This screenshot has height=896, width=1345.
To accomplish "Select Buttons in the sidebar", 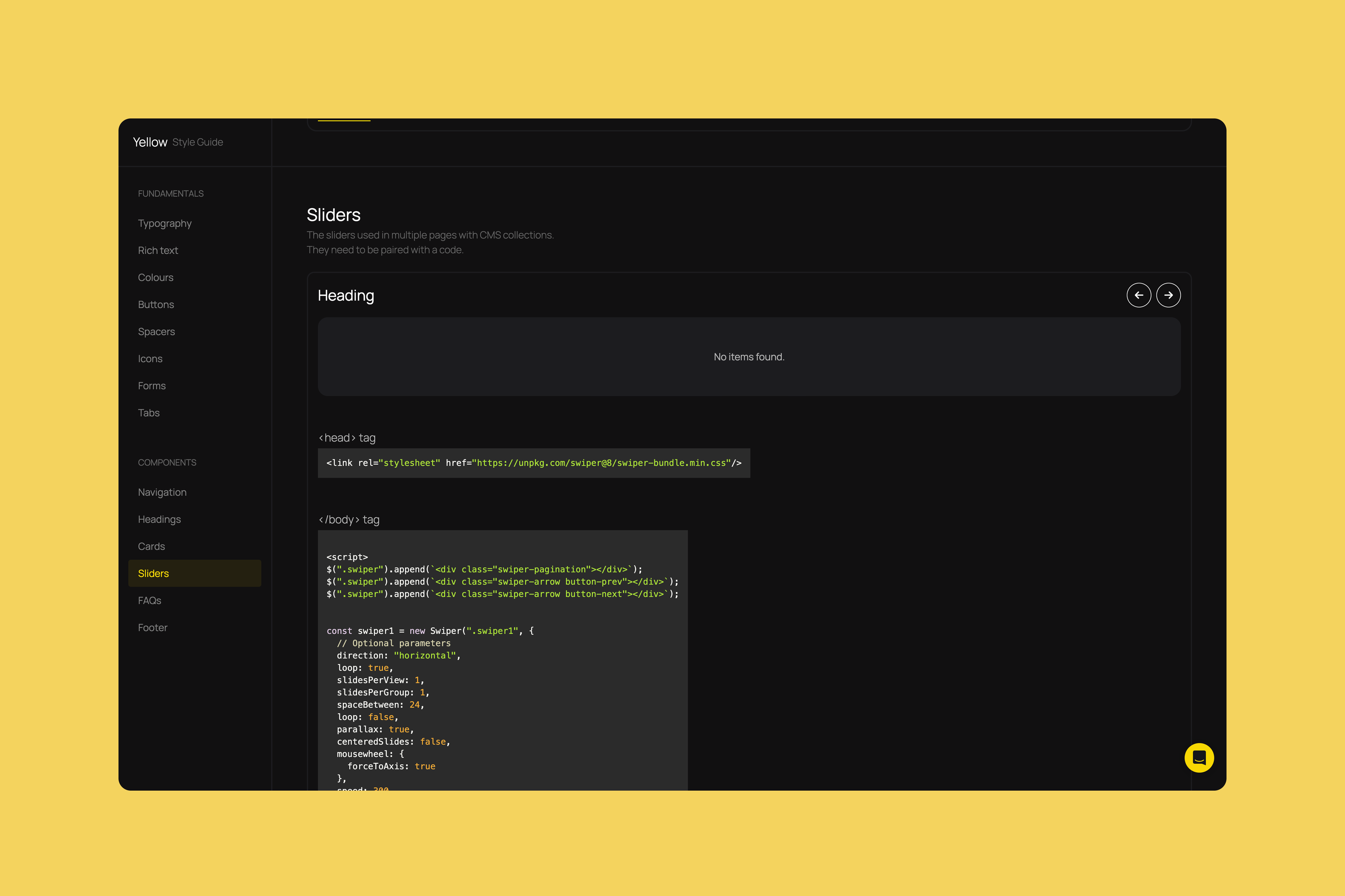I will coord(156,305).
